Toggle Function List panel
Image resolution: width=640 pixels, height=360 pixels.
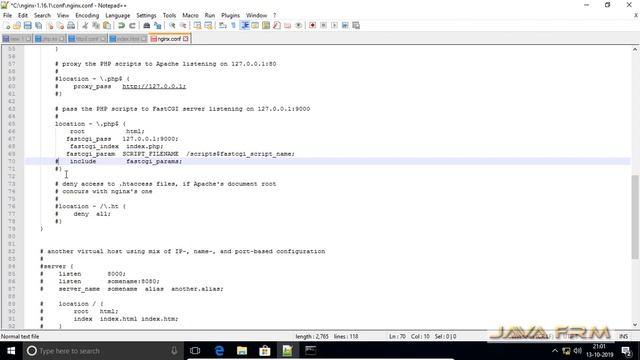pyautogui.click(x=277, y=25)
